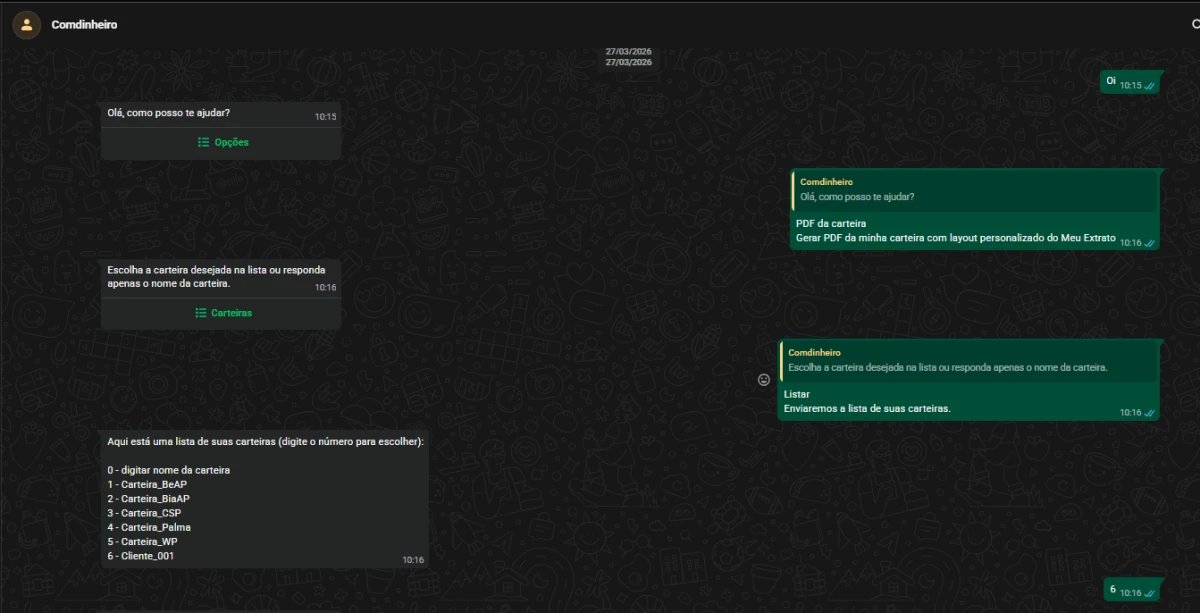This screenshot has width=1200, height=613.
Task: Click the '6 - Cliente_001' line
Action: pos(140,556)
